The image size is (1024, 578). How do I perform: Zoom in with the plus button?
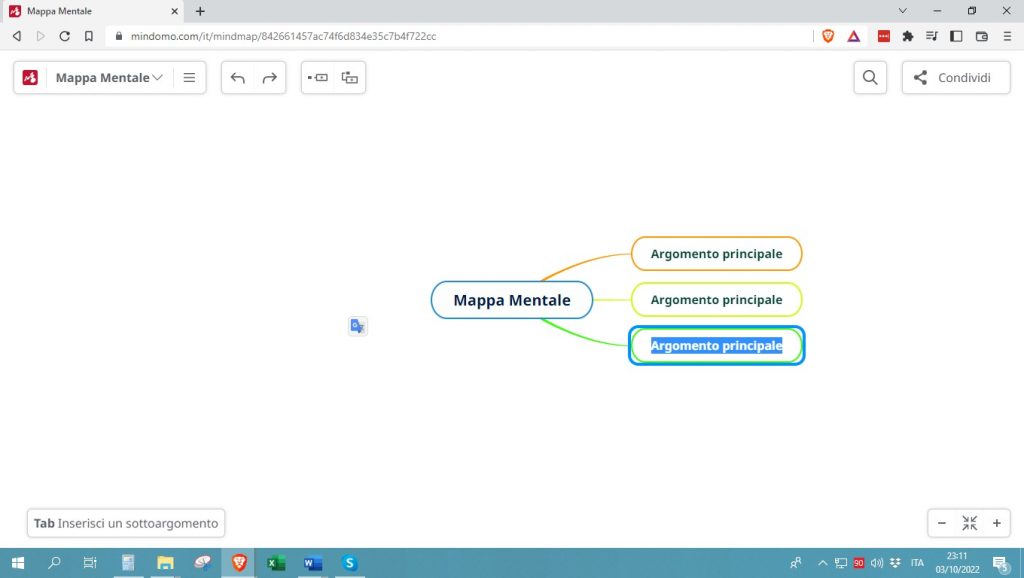[x=996, y=523]
